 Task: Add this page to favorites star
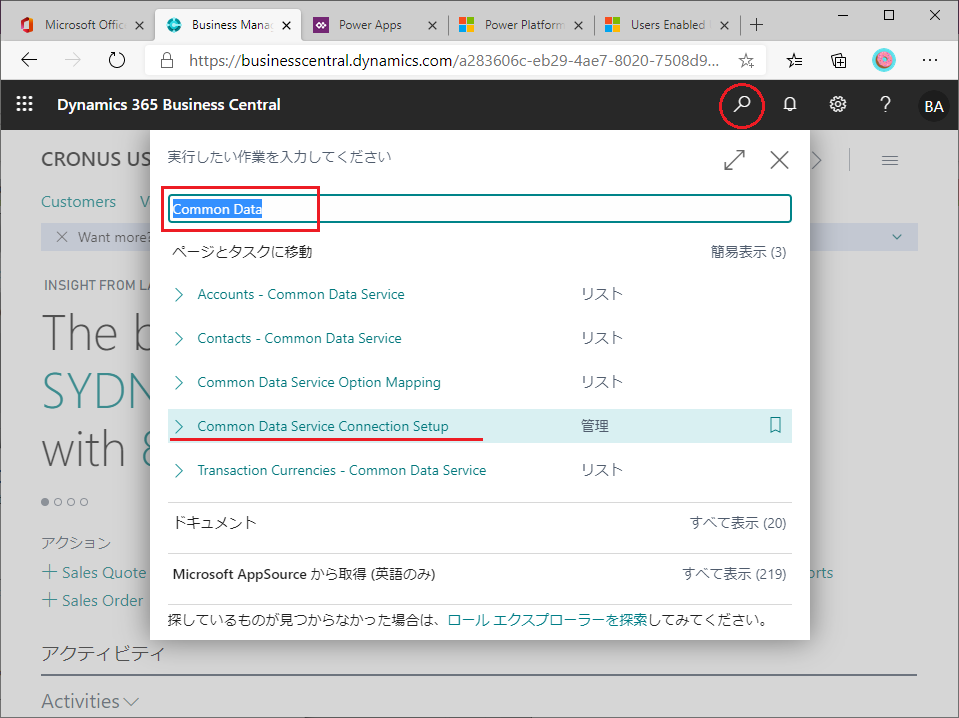click(x=746, y=60)
